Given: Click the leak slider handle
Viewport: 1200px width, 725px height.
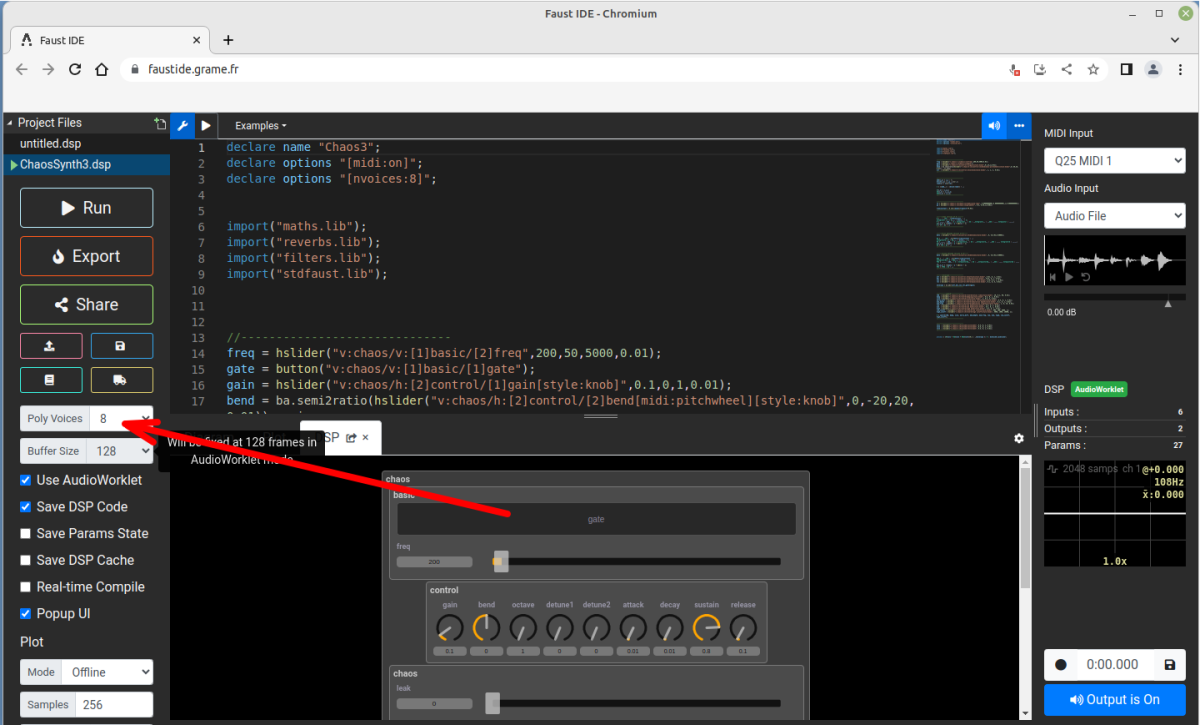Looking at the screenshot, I should tap(492, 703).
